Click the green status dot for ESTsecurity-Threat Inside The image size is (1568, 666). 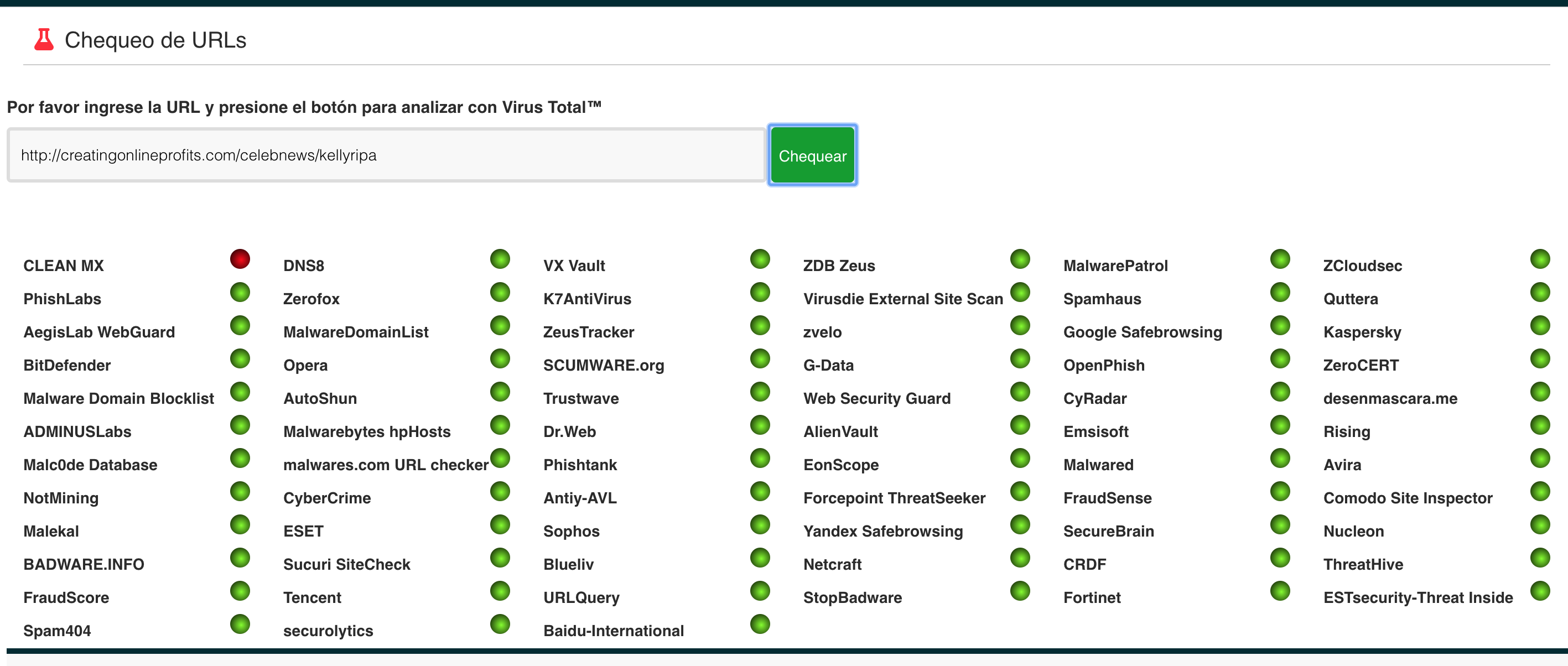tap(1540, 591)
